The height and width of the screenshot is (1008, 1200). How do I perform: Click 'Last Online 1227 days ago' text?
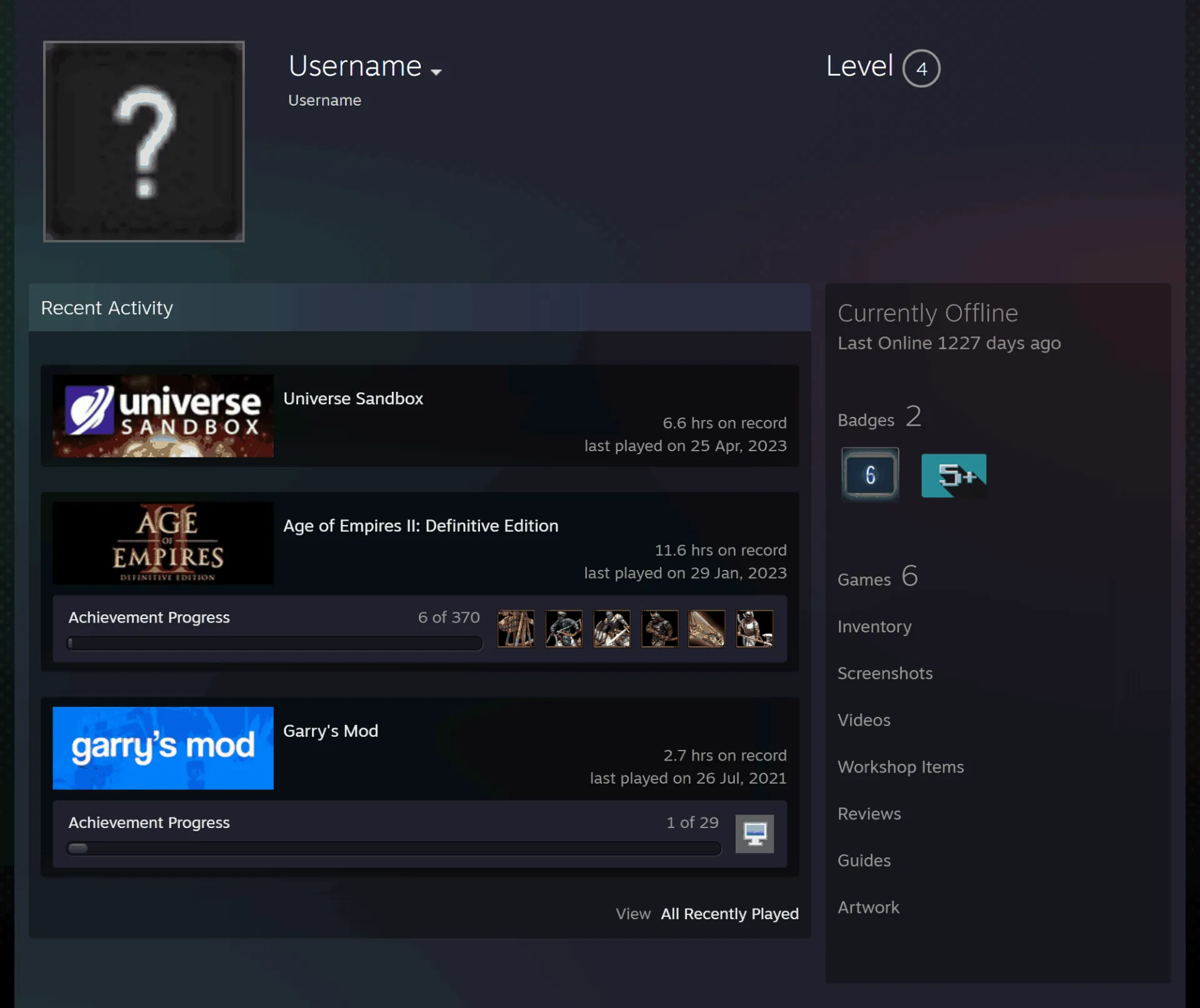point(949,343)
